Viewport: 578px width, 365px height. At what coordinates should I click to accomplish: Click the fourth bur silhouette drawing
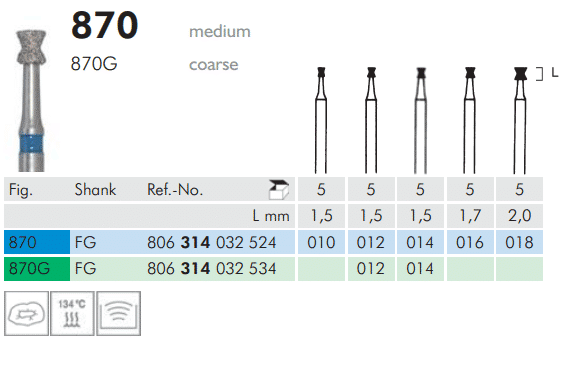pos(470,120)
